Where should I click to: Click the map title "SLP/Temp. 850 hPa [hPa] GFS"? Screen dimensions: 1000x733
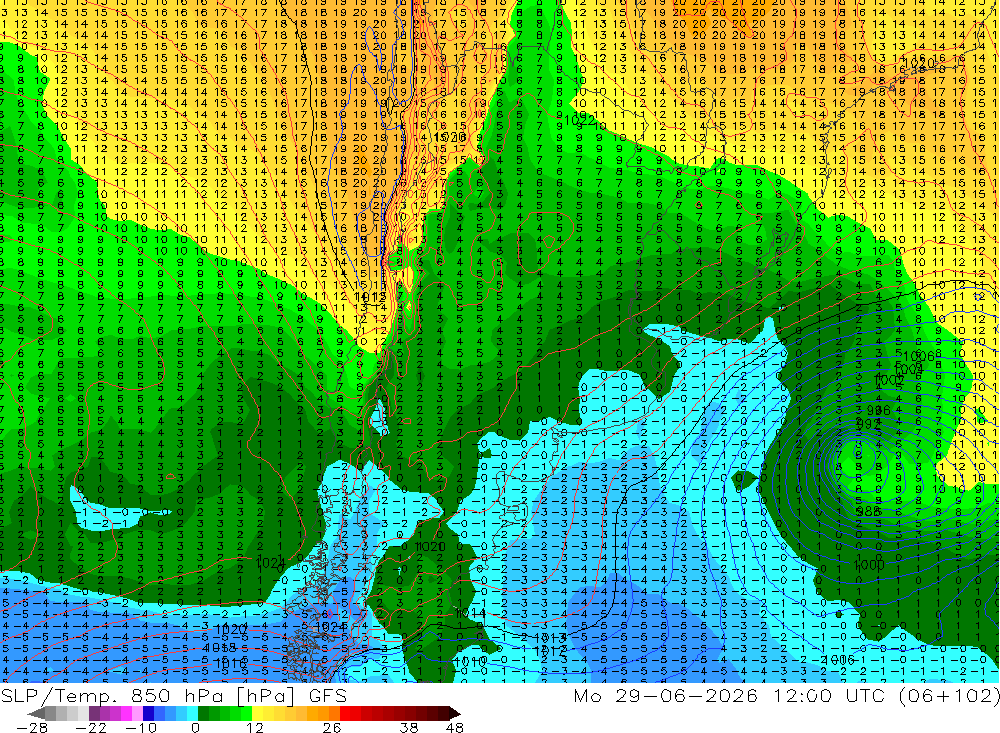[x=173, y=696]
